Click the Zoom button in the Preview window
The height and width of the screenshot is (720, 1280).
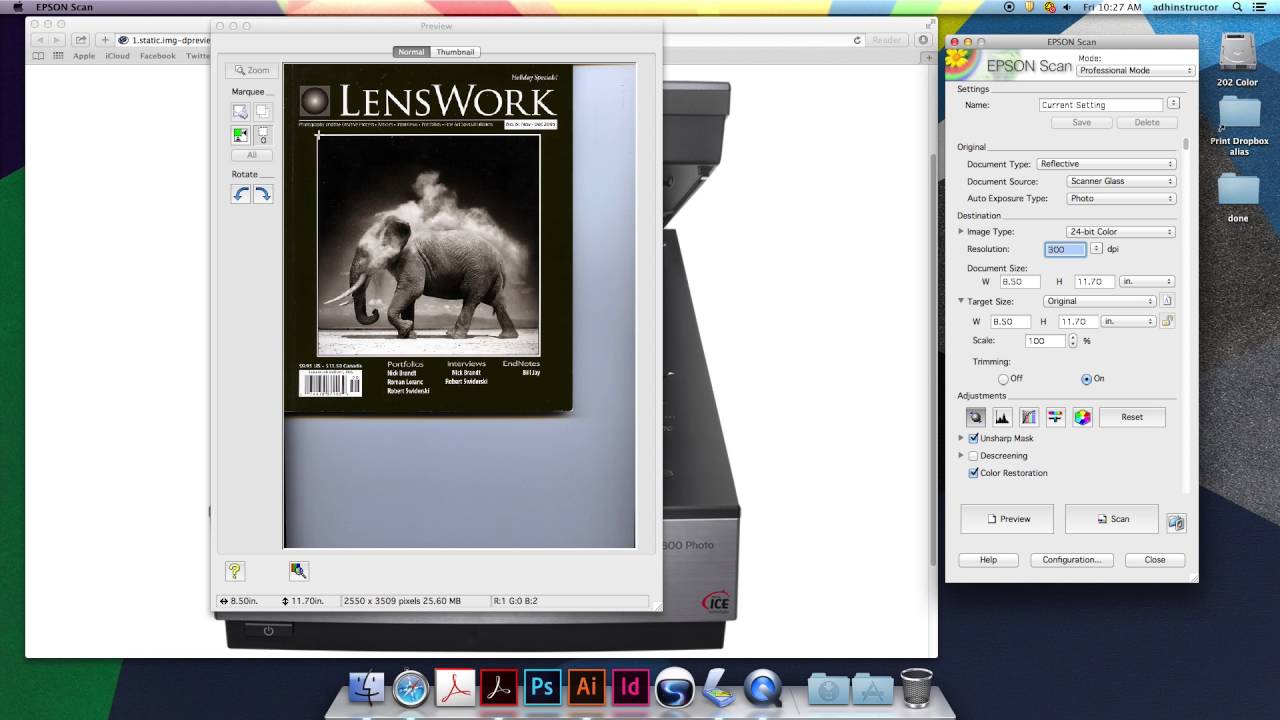tap(251, 70)
